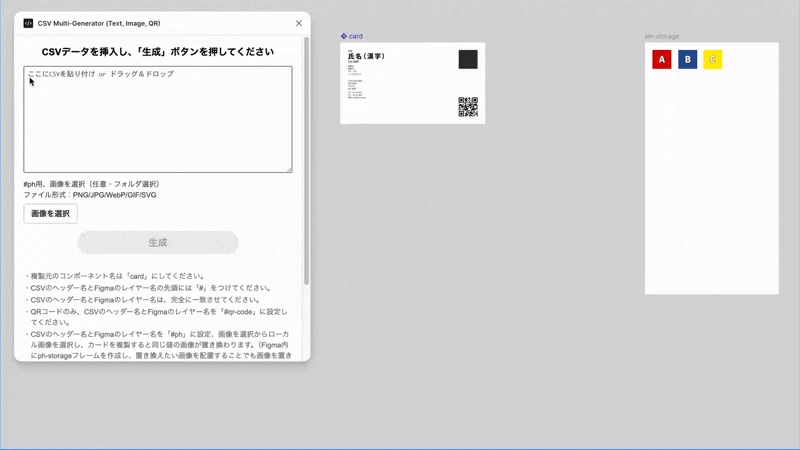Screen dimensions: 800x450
Task: Click the ファイル形式 PNG/JPG/WebP/GIF/SVG text
Action: (x=90, y=195)
